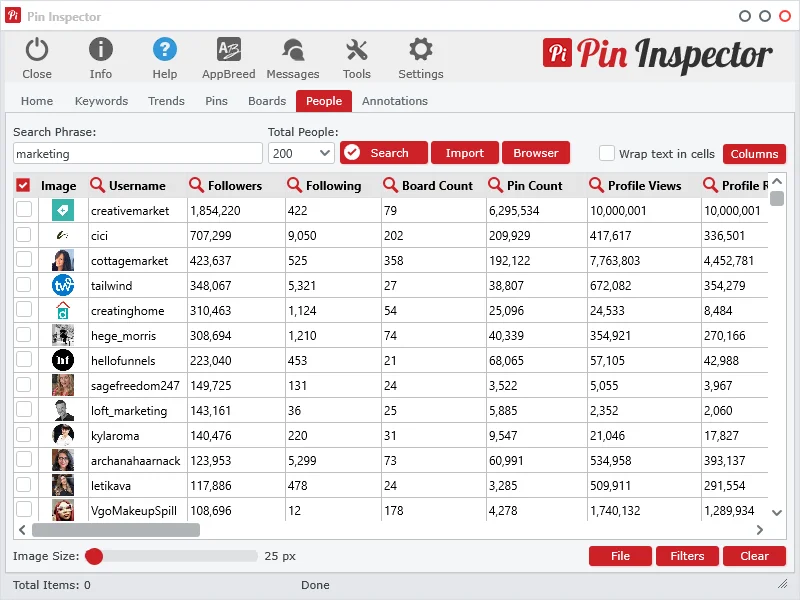This screenshot has height=600, width=800.
Task: Switch to the Keywords tab
Action: pos(102,101)
